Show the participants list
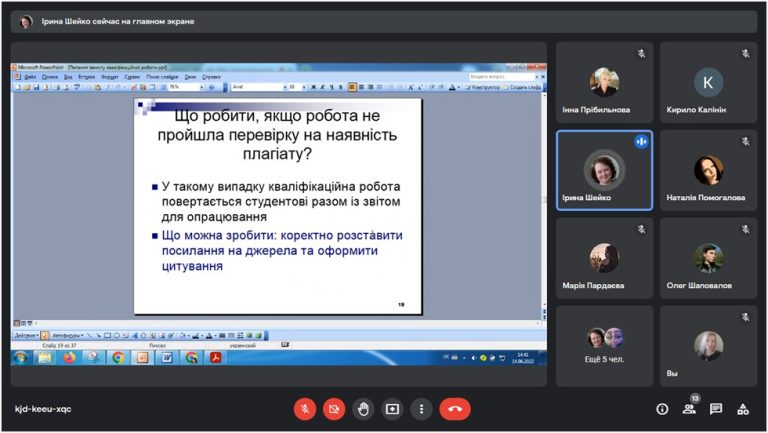The height and width of the screenshot is (433, 768). pos(689,409)
